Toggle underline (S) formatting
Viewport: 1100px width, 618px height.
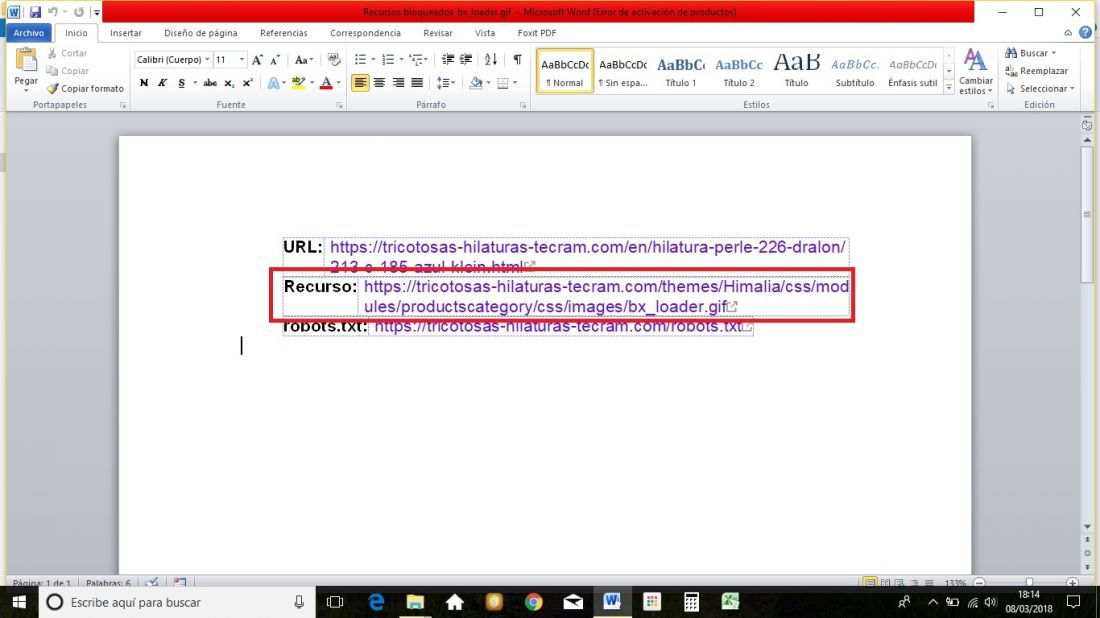[182, 83]
